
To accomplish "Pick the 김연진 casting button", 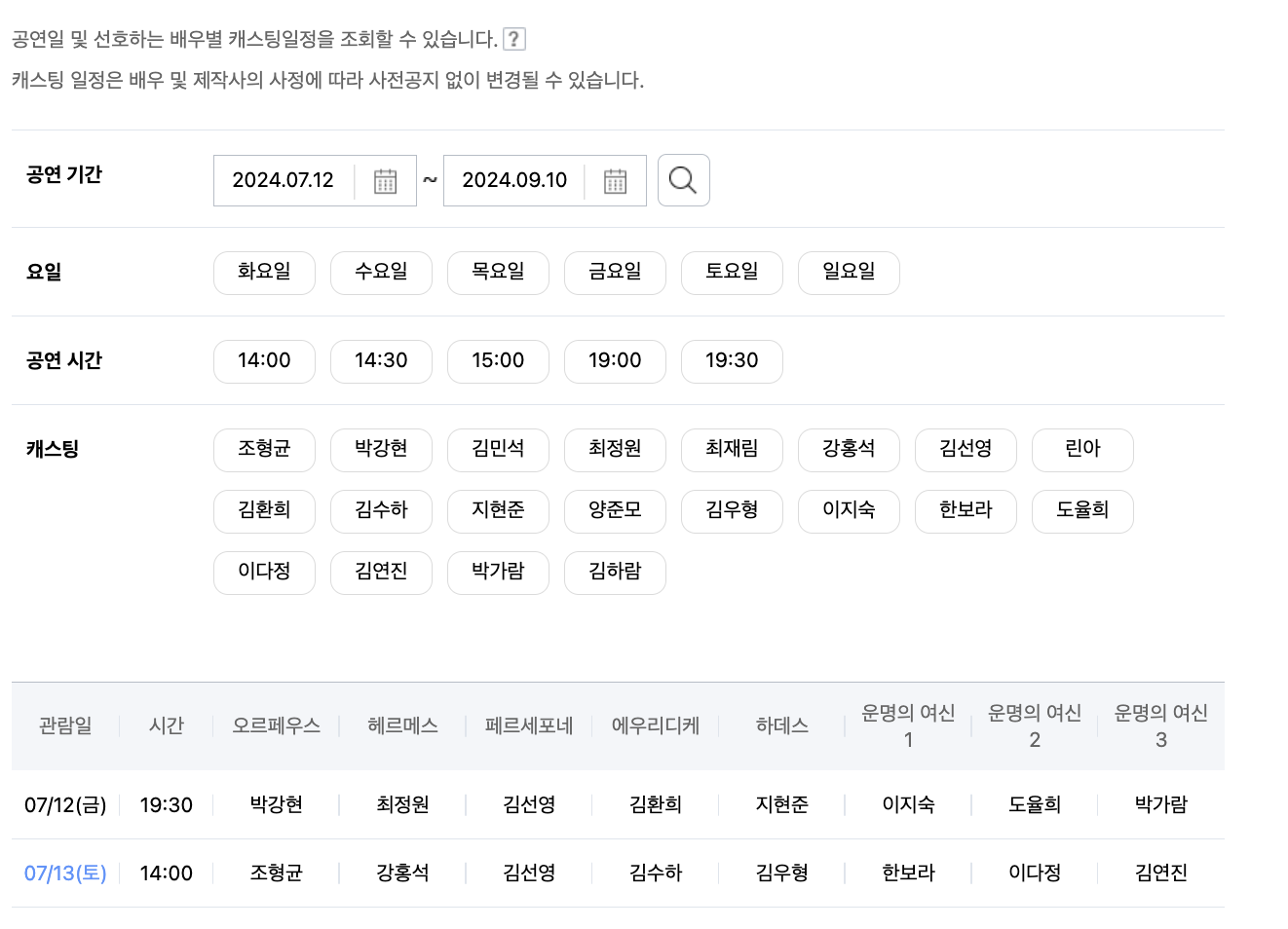I will click(x=381, y=573).
